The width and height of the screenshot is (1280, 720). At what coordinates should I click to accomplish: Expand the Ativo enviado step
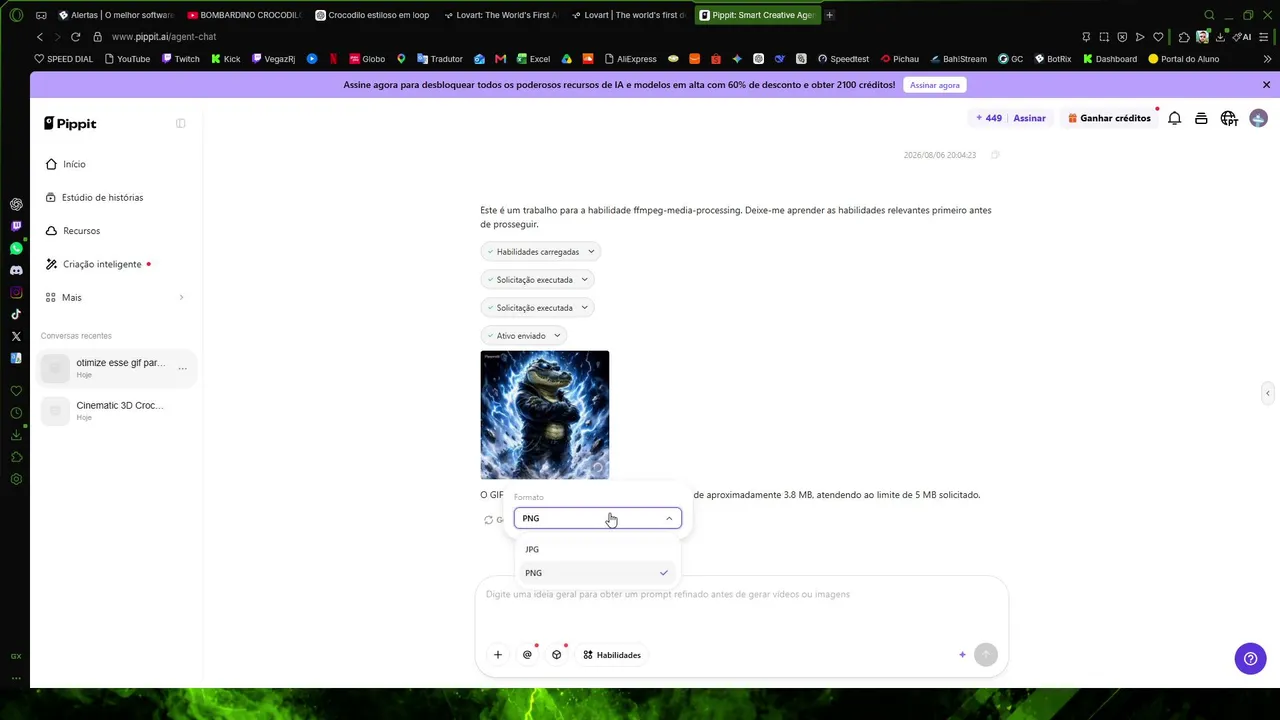[524, 336]
